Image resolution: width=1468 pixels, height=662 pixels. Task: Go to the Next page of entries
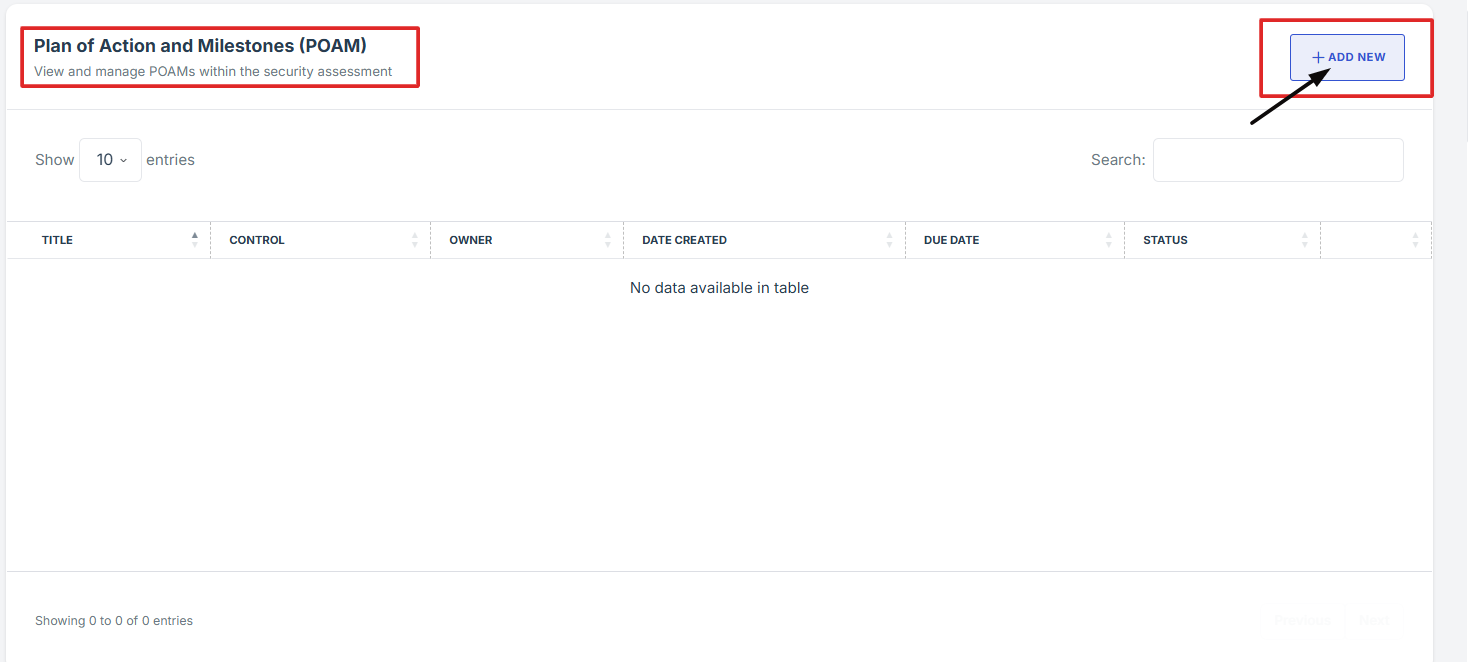[x=1374, y=621]
